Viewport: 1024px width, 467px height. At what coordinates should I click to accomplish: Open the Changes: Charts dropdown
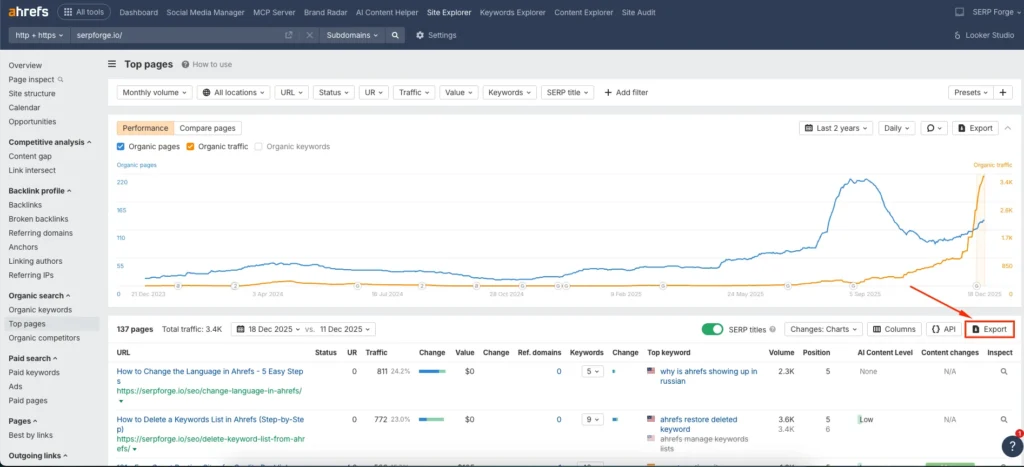(823, 329)
